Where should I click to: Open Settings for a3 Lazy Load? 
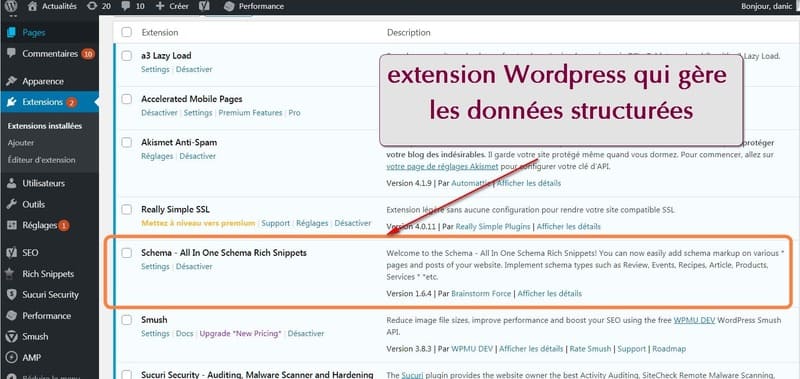155,69
